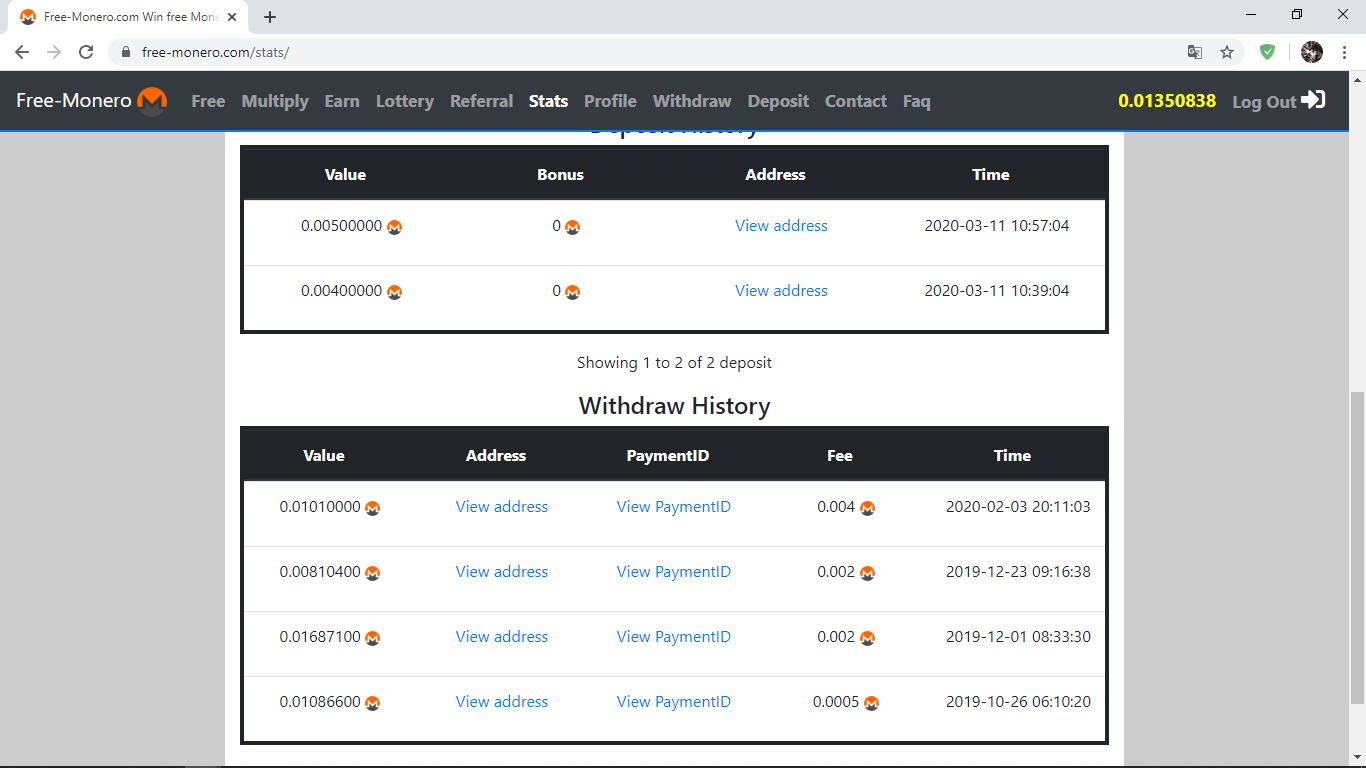Open the Free menu item
Viewport: 1366px width, 768px height.
coord(208,101)
